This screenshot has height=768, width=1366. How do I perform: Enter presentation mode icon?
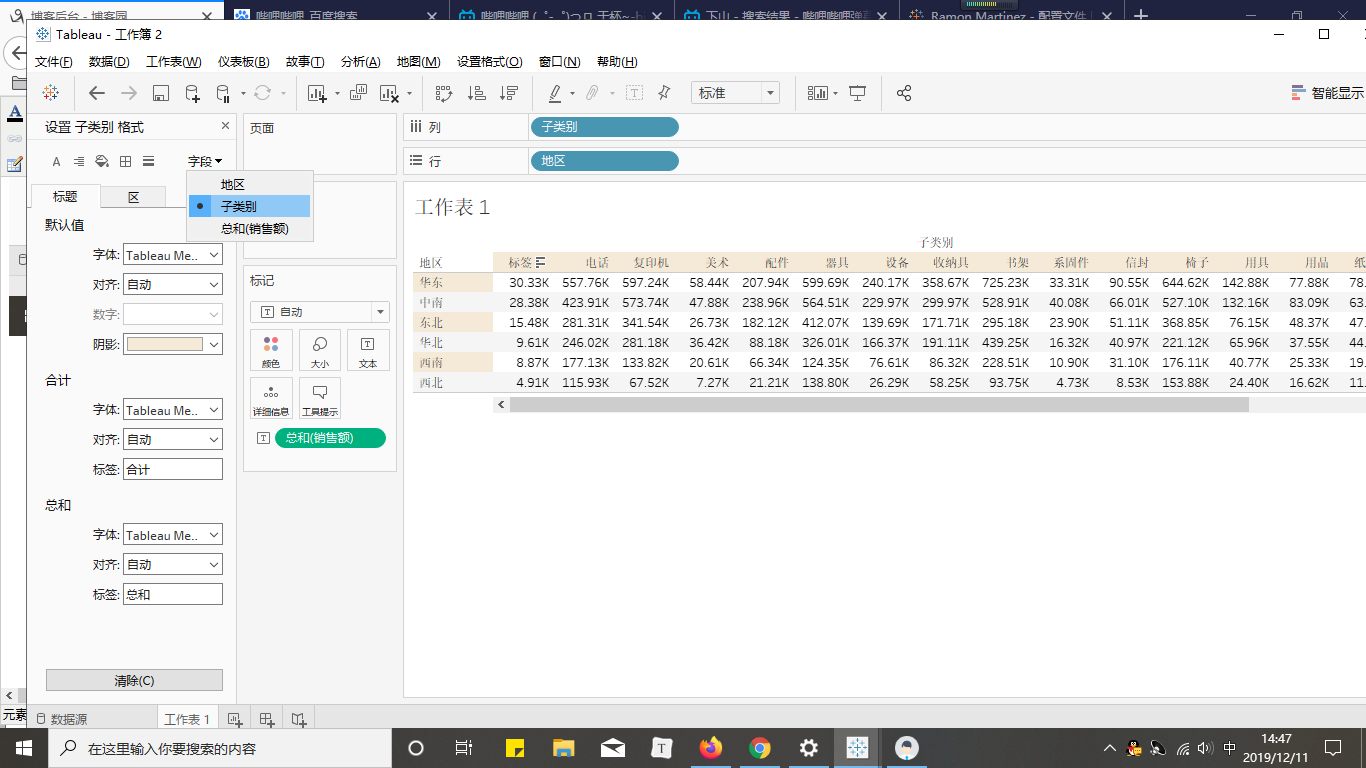click(x=857, y=93)
